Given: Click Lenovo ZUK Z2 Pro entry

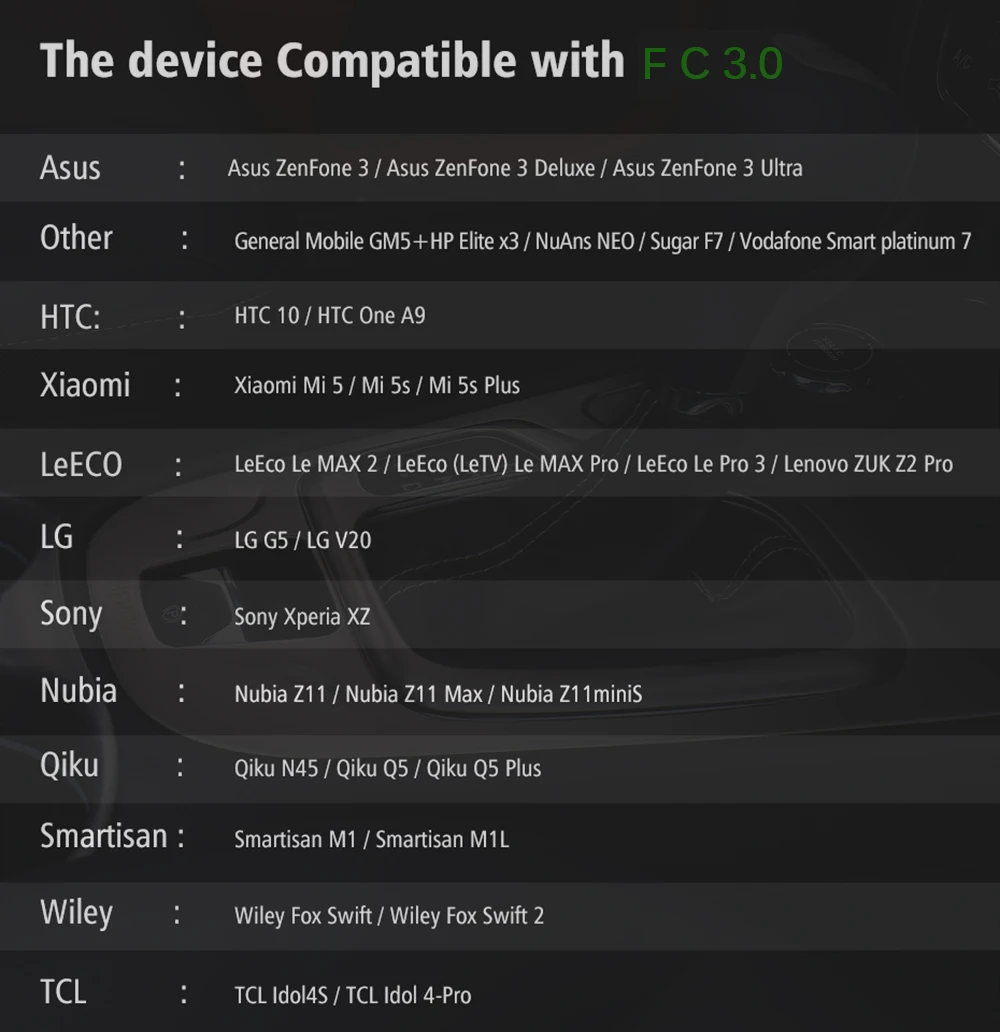Looking at the screenshot, I should (x=868, y=465).
